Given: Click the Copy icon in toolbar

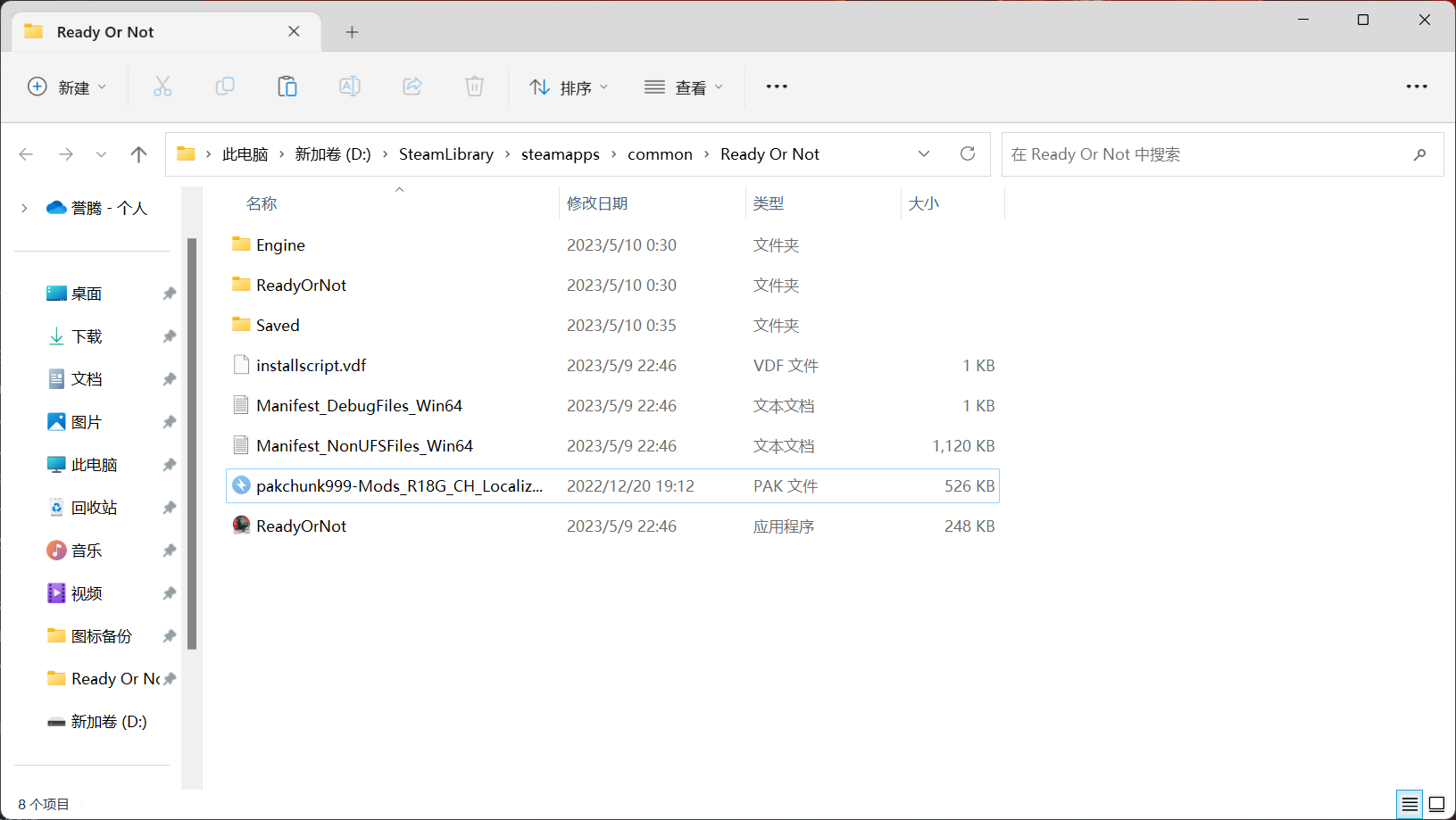Looking at the screenshot, I should point(225,87).
